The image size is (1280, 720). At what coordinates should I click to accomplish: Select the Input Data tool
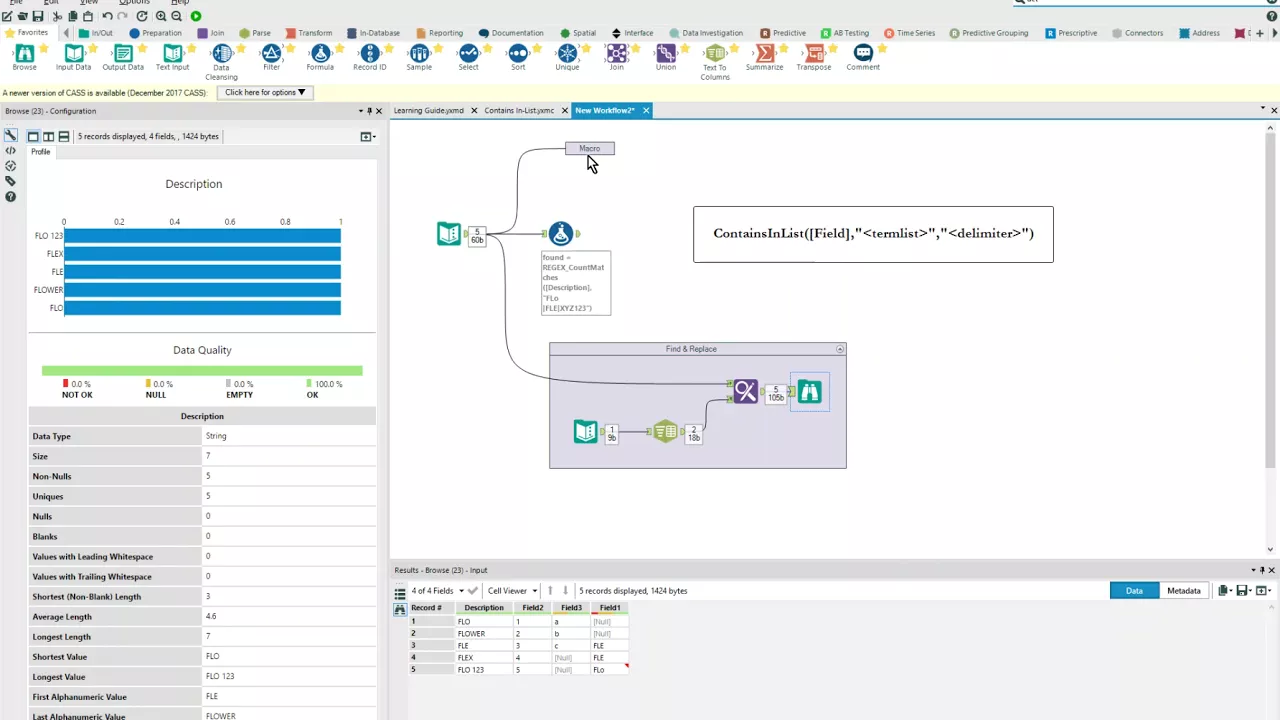(73, 57)
